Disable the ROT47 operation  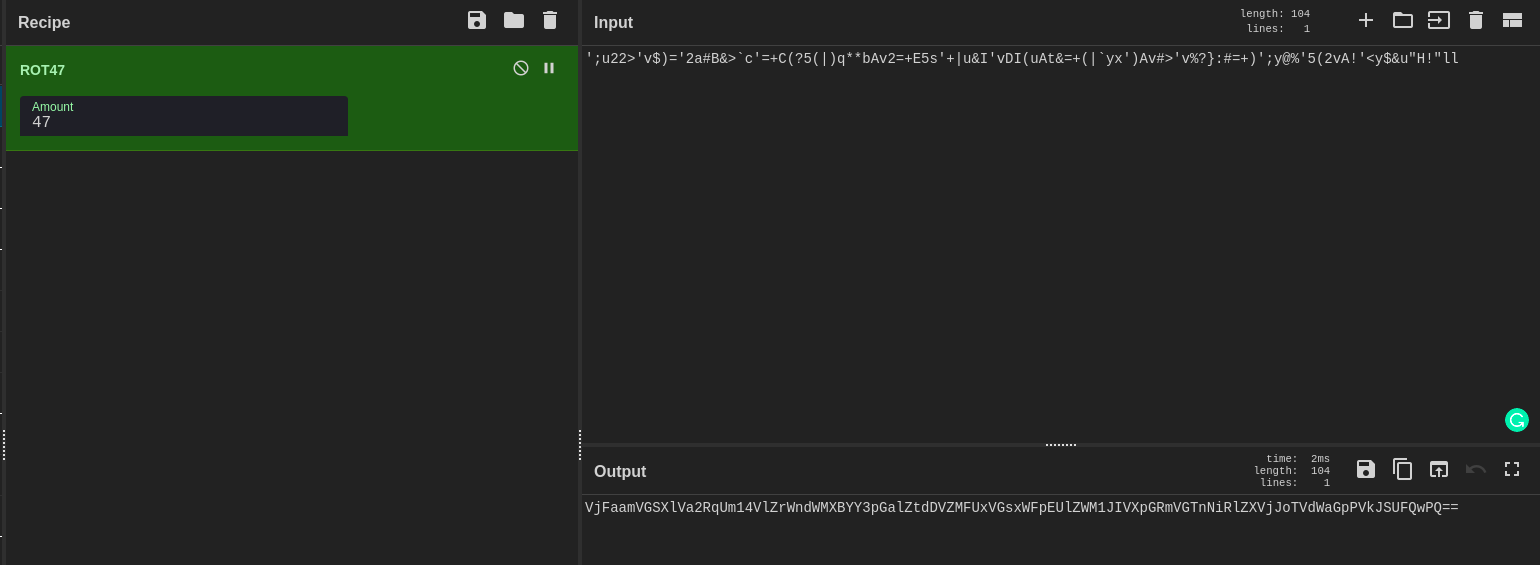521,68
